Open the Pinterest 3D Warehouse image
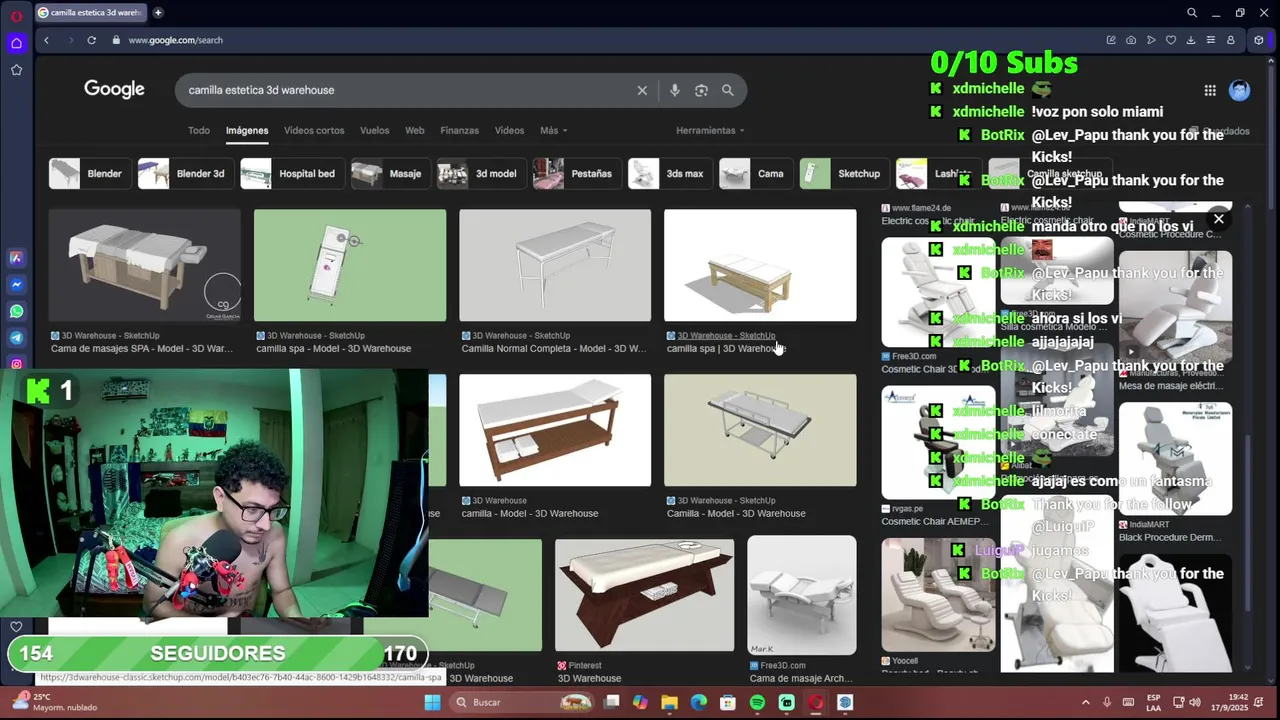This screenshot has height=720, width=1280. pyautogui.click(x=645, y=595)
